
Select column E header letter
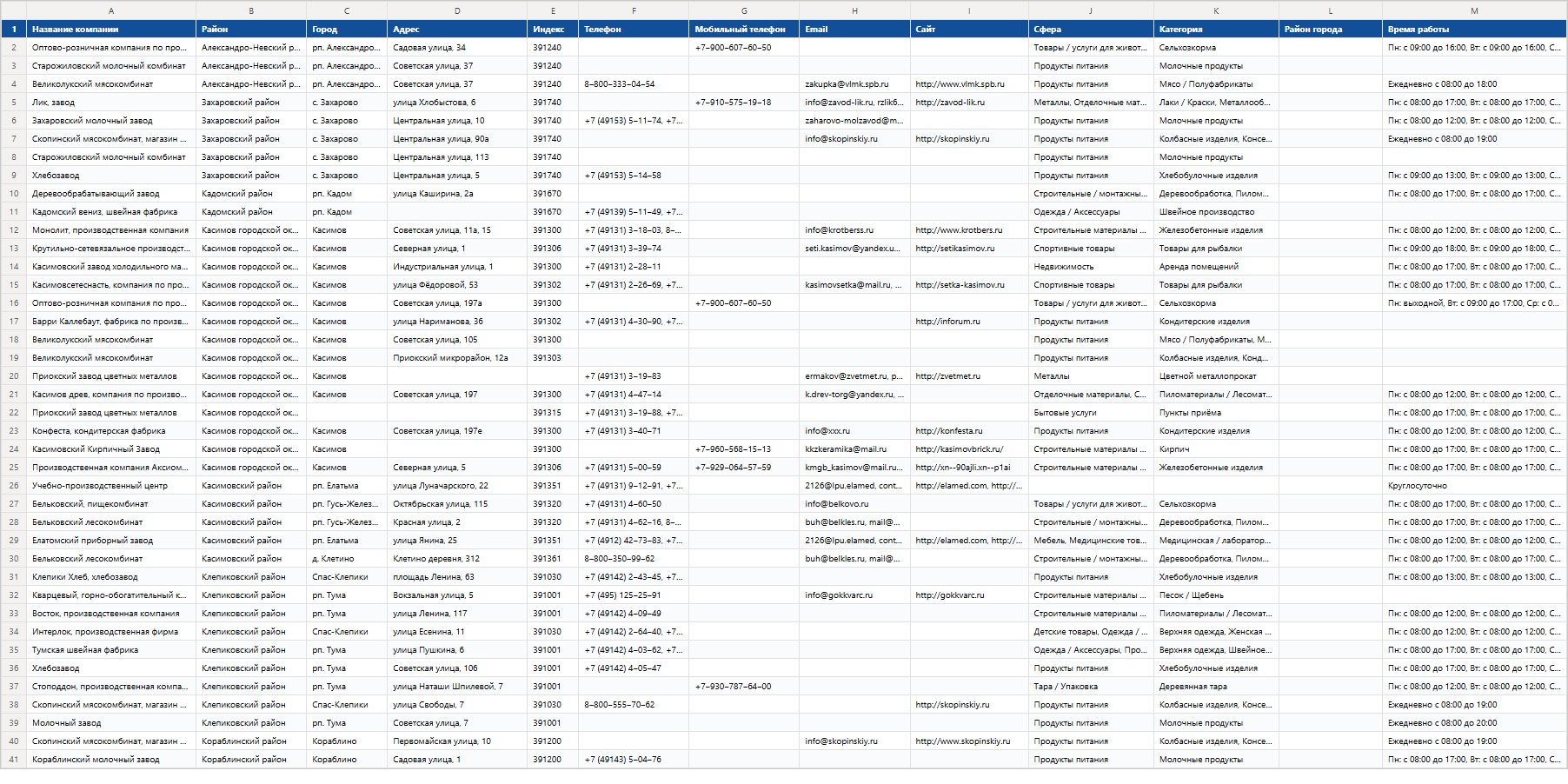point(553,10)
